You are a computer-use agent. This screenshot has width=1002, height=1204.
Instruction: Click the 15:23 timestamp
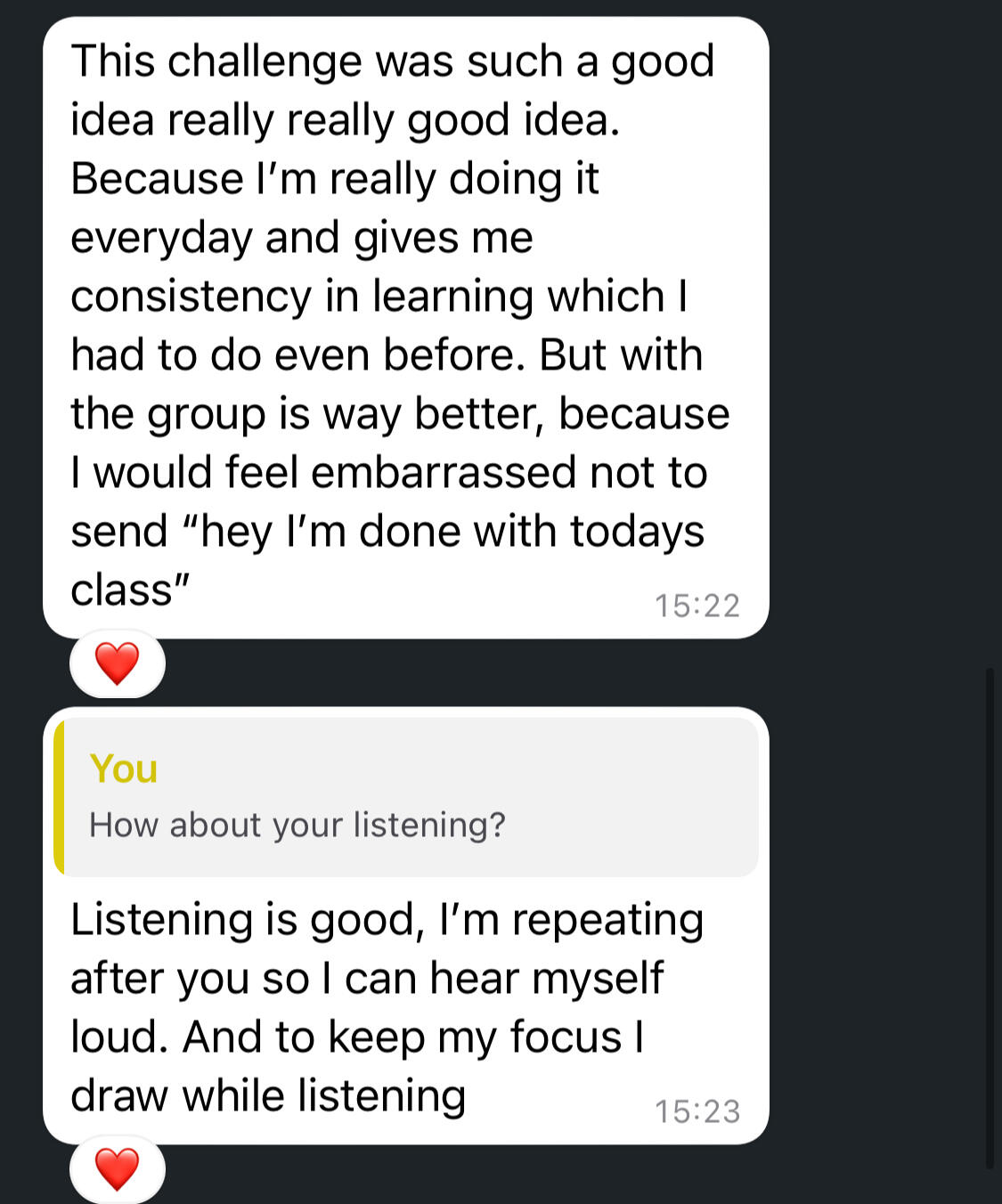click(x=697, y=1111)
